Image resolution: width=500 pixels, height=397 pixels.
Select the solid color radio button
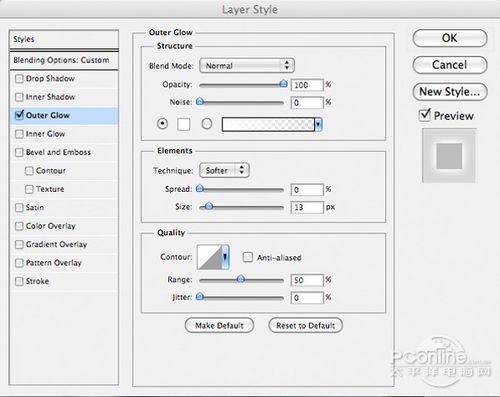pos(162,124)
